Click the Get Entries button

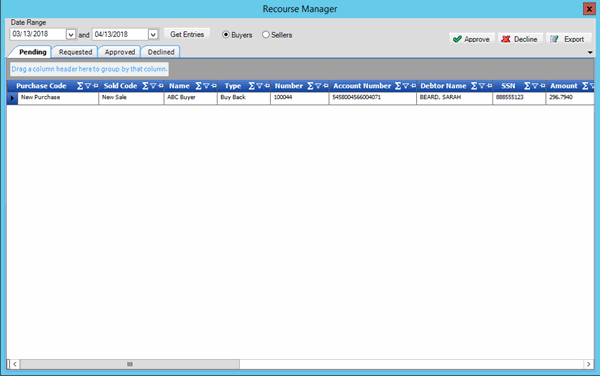pos(187,34)
